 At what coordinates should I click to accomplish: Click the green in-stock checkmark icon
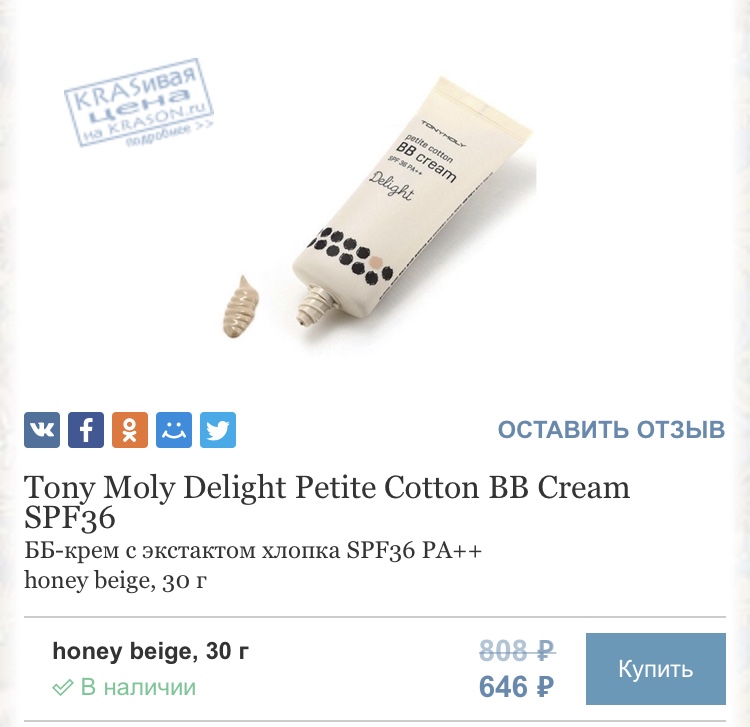pos(62,687)
